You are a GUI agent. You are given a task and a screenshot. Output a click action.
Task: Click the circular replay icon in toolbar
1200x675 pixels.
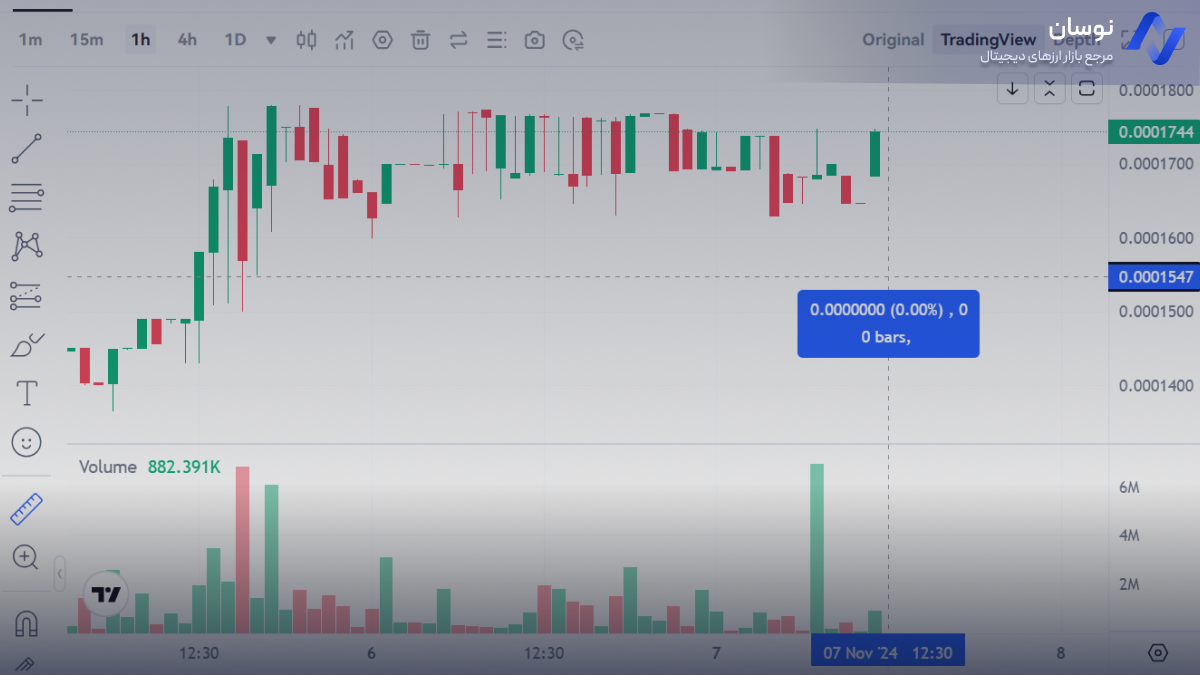(573, 40)
